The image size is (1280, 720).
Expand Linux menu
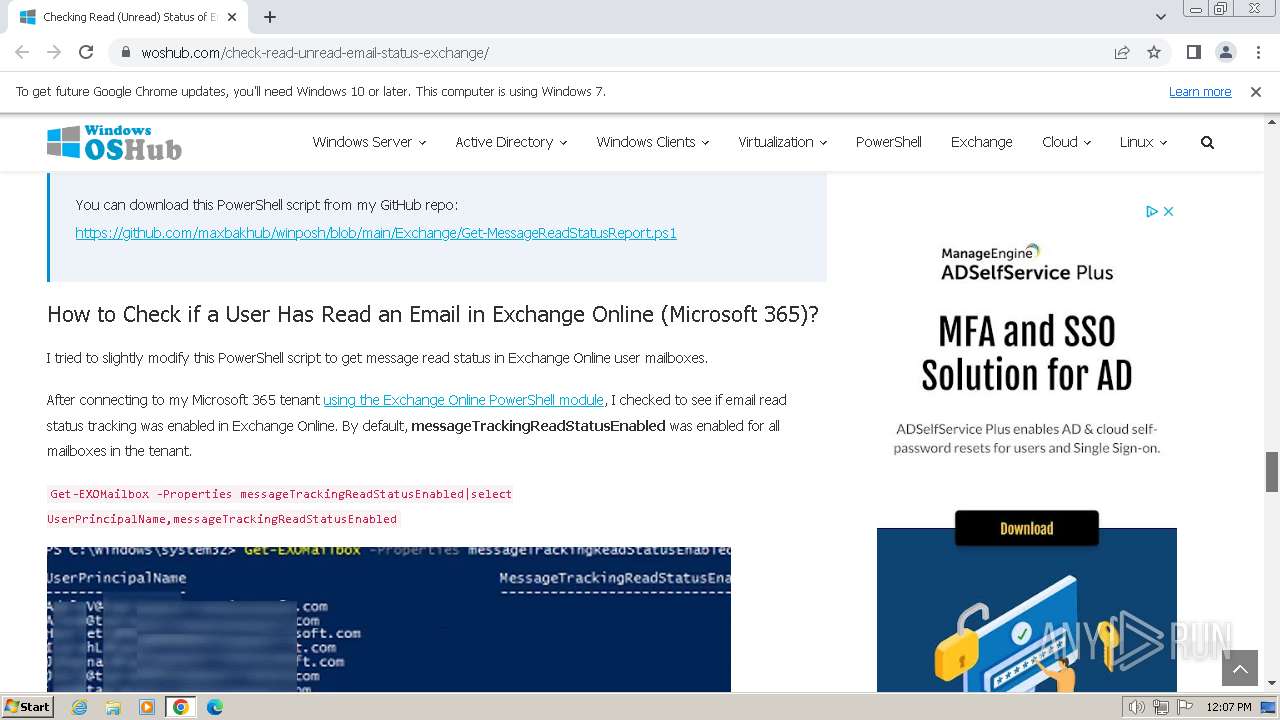pyautogui.click(x=1143, y=142)
